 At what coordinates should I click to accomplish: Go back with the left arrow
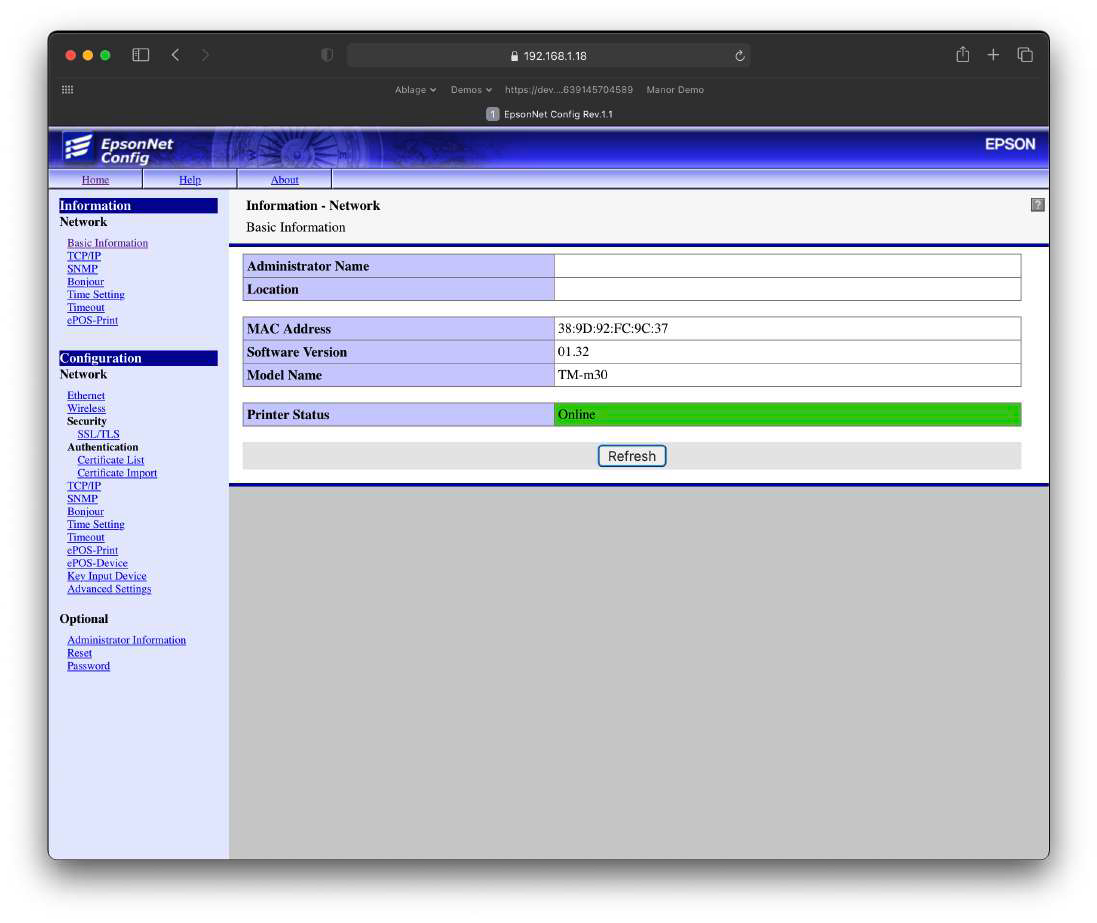[x=176, y=55]
